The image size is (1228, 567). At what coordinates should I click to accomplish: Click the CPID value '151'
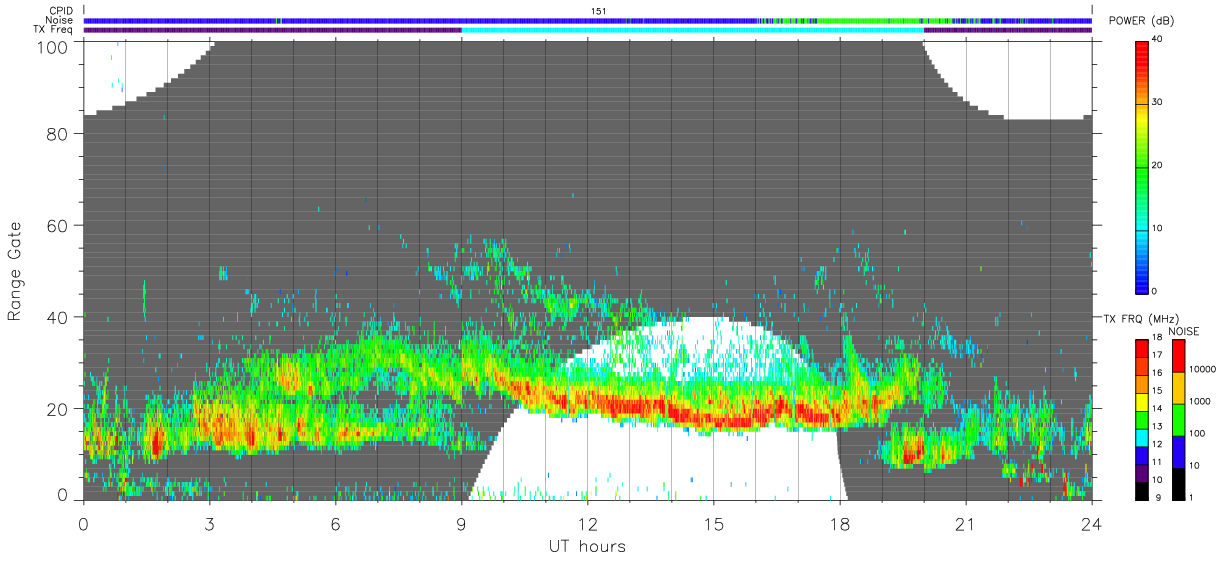point(599,11)
